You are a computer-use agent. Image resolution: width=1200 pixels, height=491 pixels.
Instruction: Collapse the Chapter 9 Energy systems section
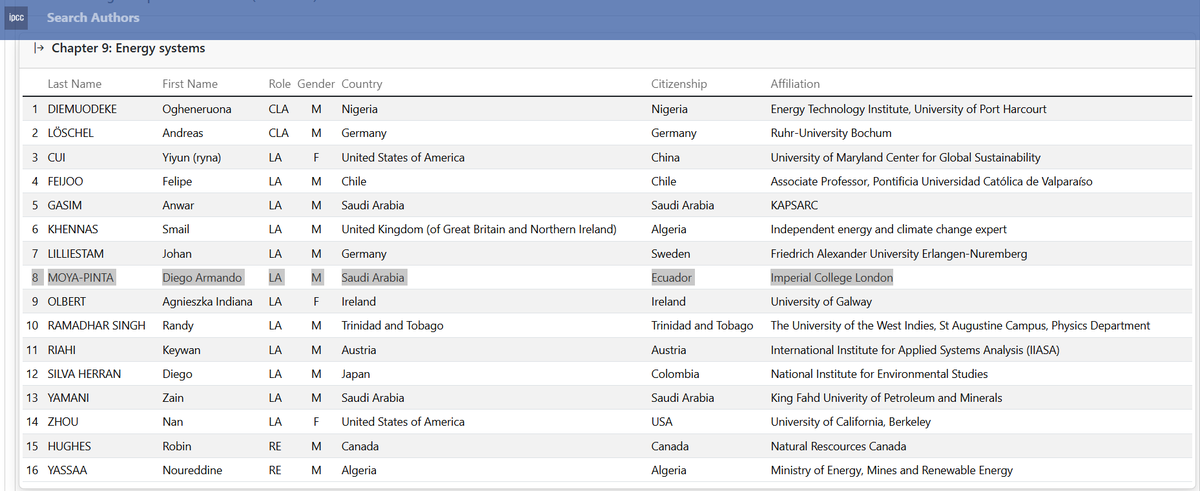point(38,48)
